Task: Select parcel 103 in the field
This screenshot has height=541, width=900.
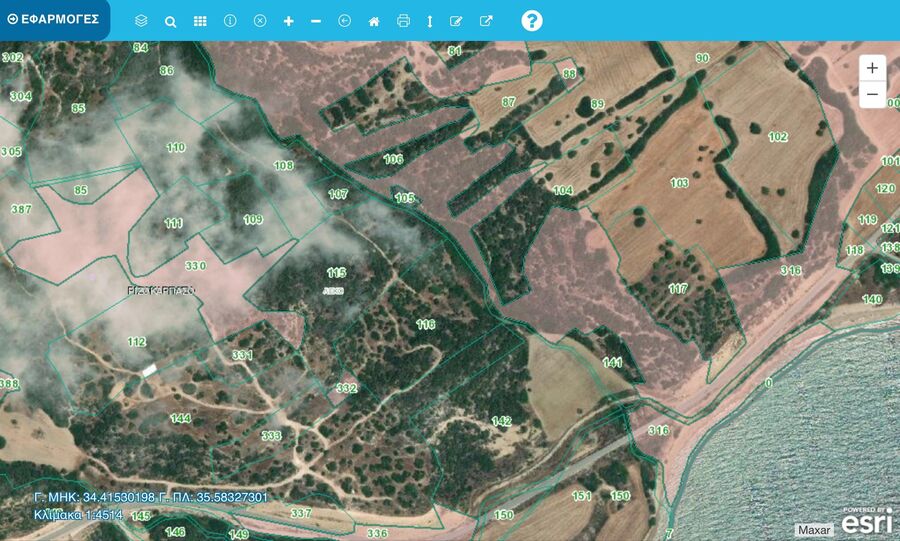Action: [679, 183]
